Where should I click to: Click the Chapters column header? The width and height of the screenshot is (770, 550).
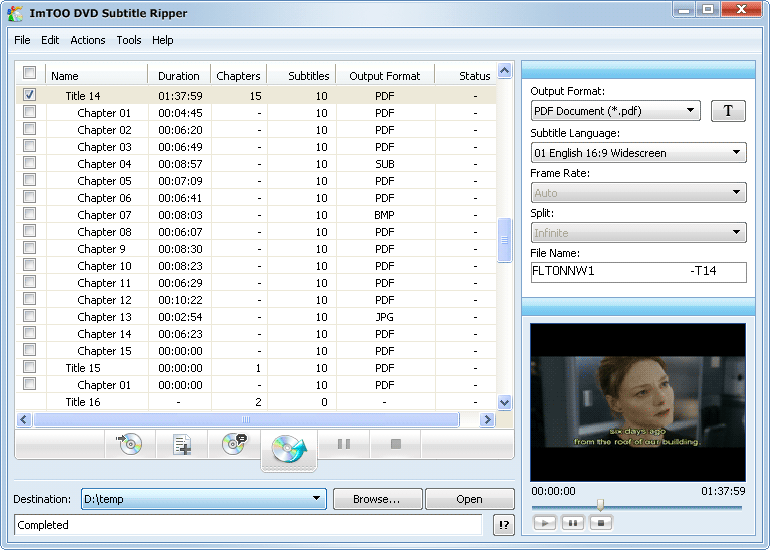pyautogui.click(x=239, y=76)
